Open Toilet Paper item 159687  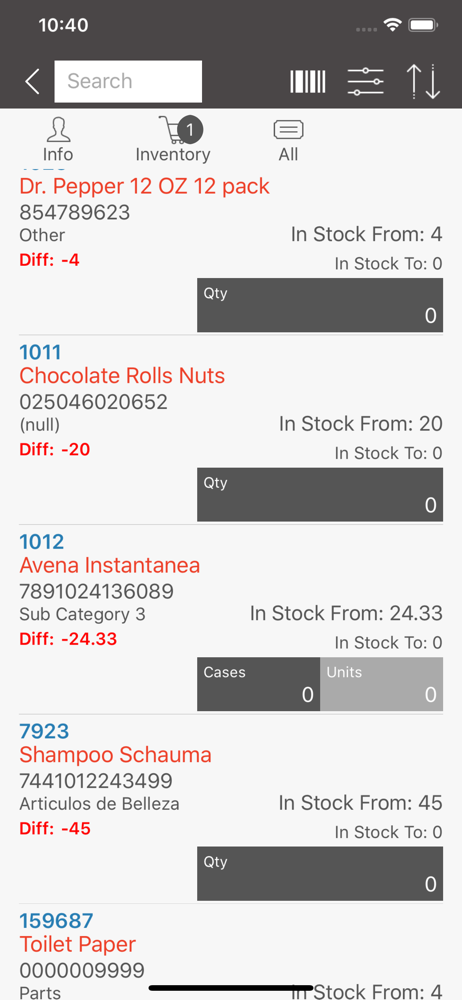[56, 921]
